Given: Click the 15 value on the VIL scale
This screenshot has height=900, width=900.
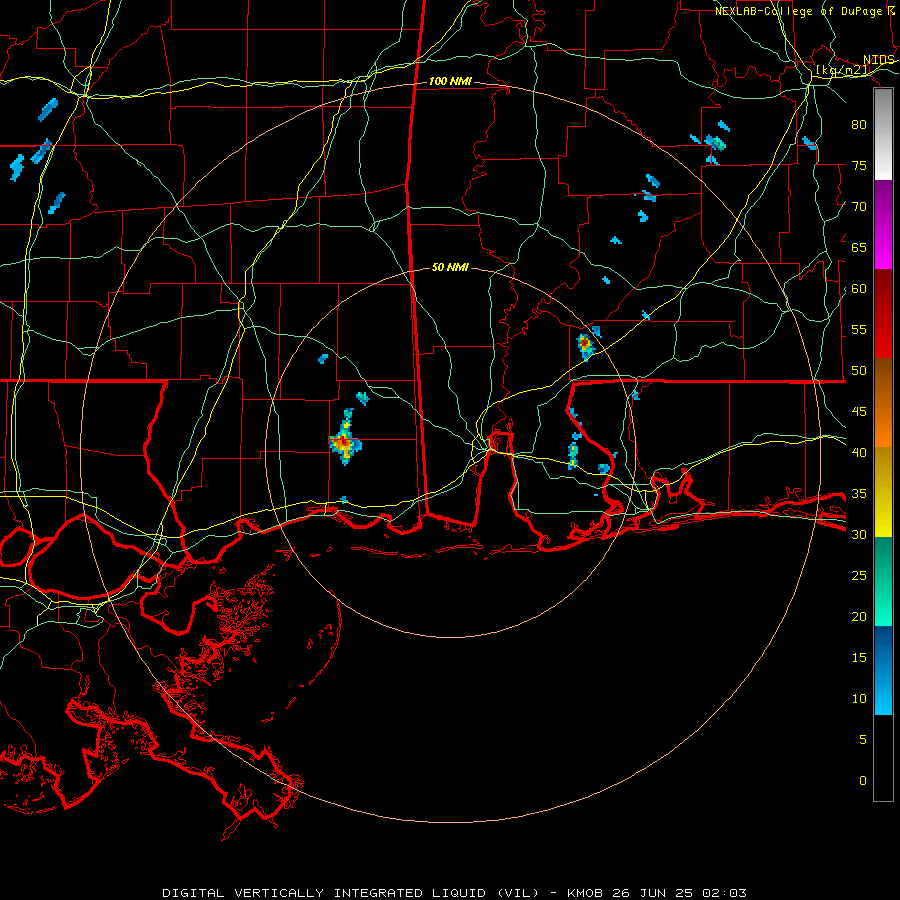Looking at the screenshot, I should pos(859,658).
